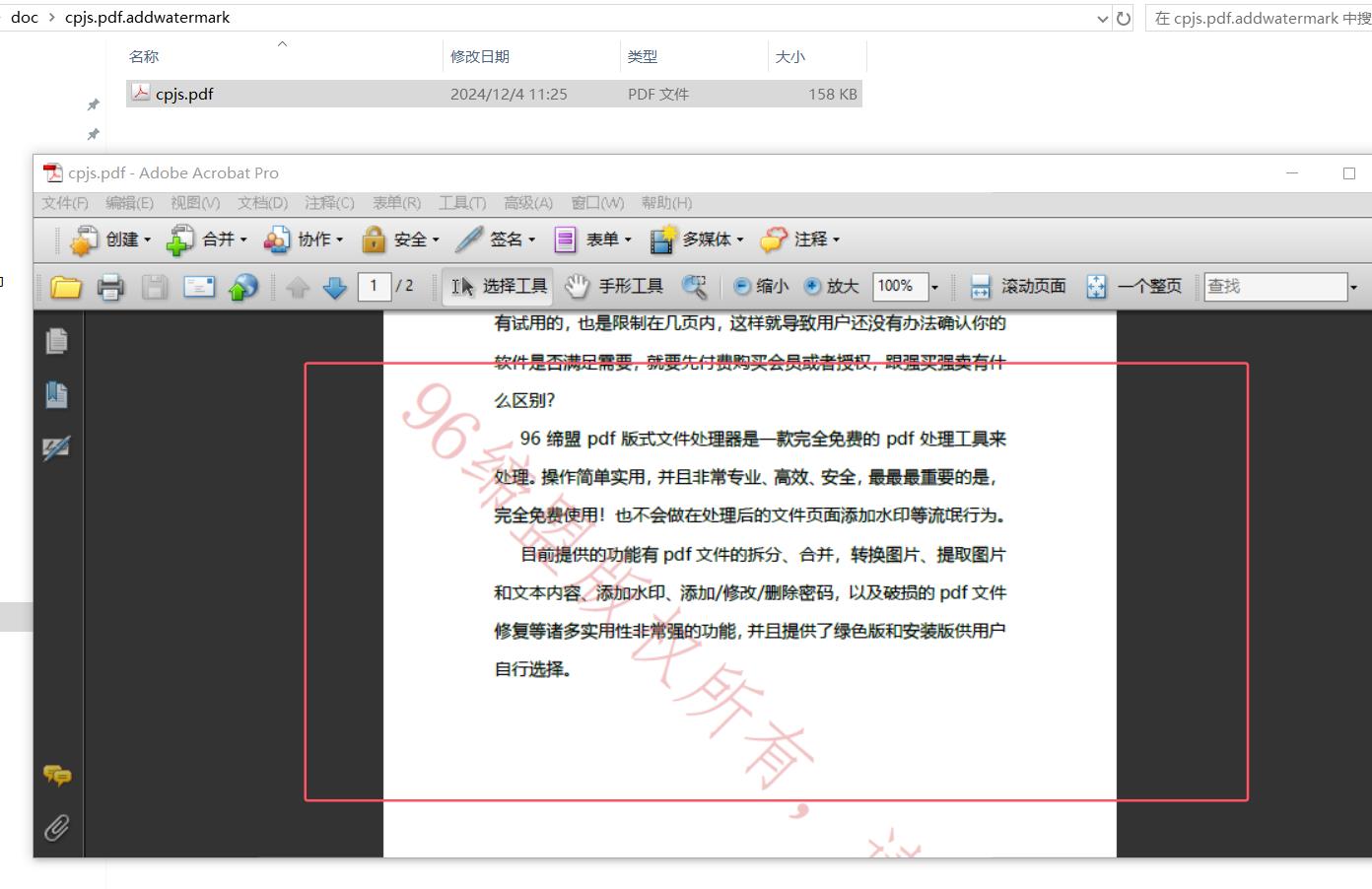The width and height of the screenshot is (1372, 889).
Task: Minimize the Adobe Acrobat Pro window
Action: pos(1292,173)
